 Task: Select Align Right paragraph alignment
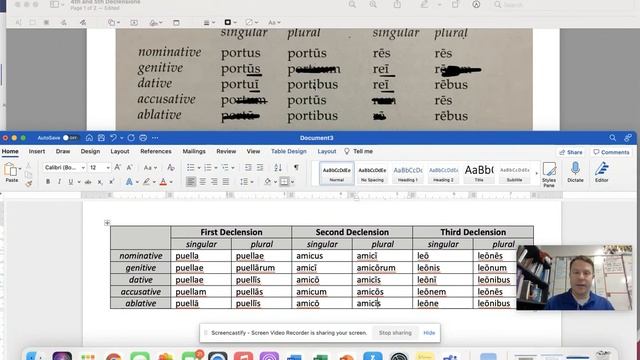click(214, 182)
